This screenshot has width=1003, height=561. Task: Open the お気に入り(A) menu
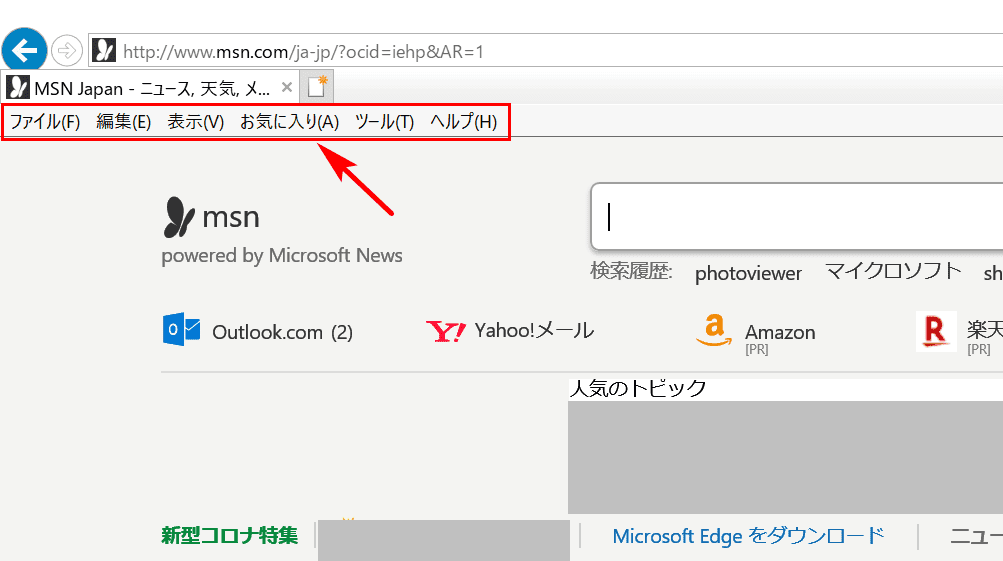point(289,122)
